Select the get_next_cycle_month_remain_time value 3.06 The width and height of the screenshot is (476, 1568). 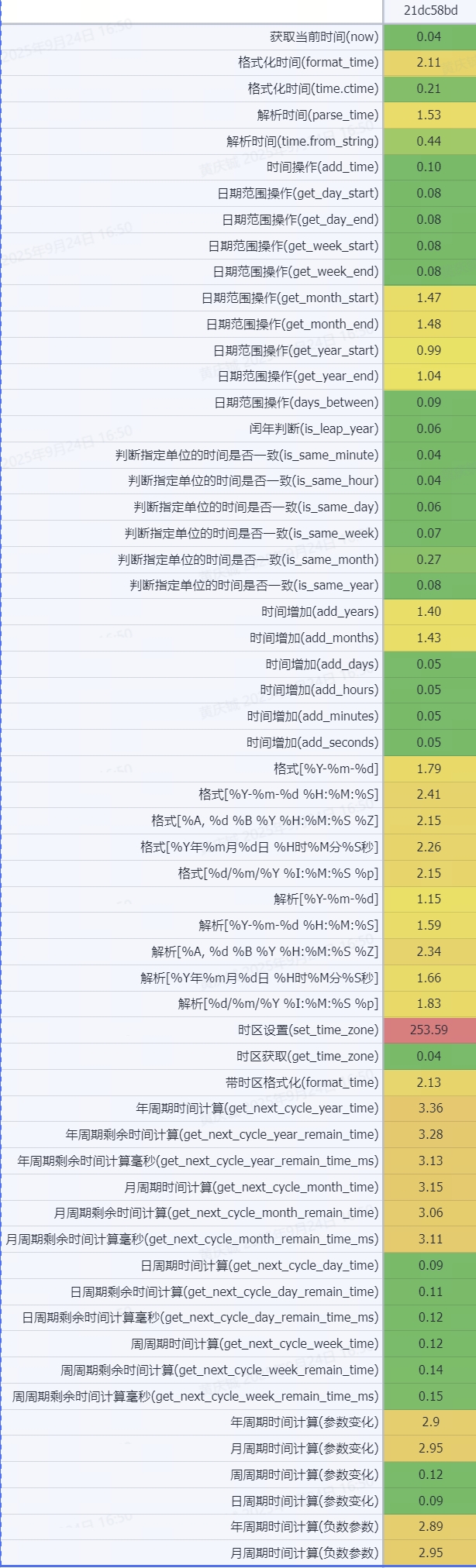tap(430, 1212)
